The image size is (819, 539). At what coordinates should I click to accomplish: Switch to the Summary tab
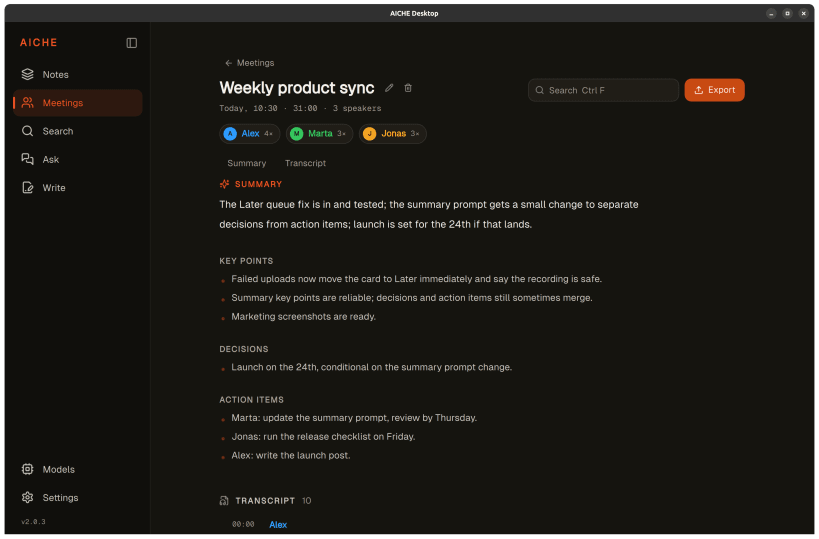247,163
